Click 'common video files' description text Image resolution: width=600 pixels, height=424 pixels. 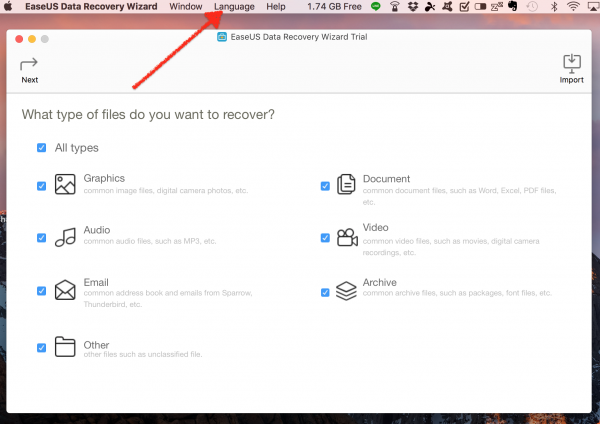click(x=451, y=247)
